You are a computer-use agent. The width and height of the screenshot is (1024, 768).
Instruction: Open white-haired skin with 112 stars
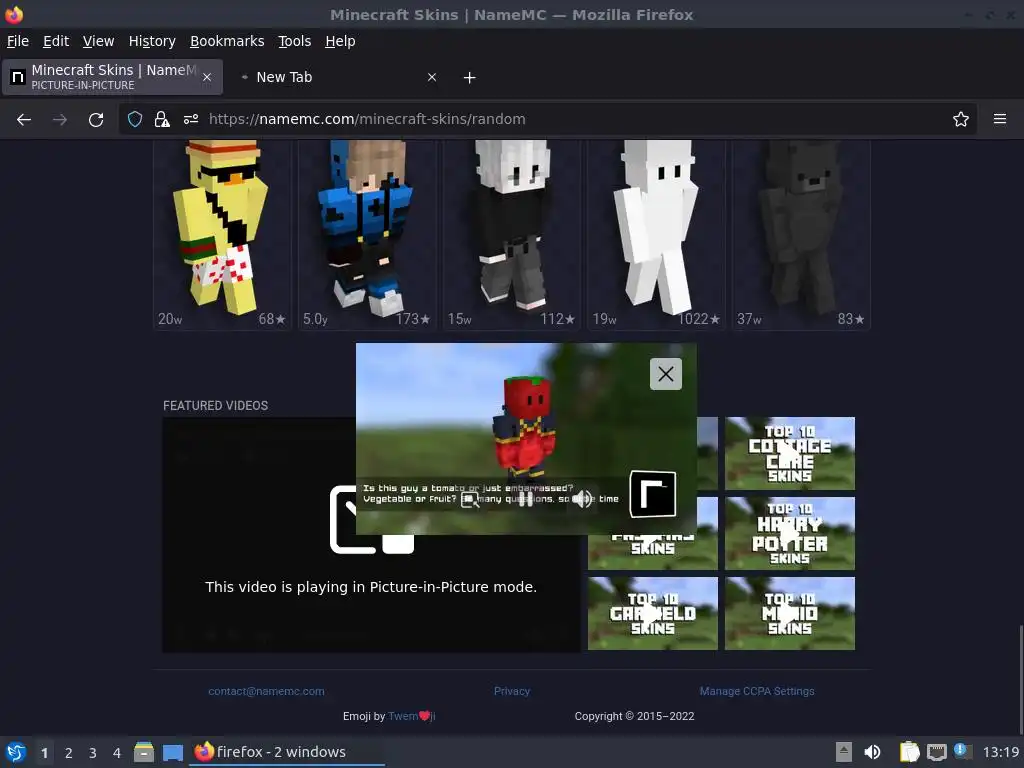coord(512,234)
